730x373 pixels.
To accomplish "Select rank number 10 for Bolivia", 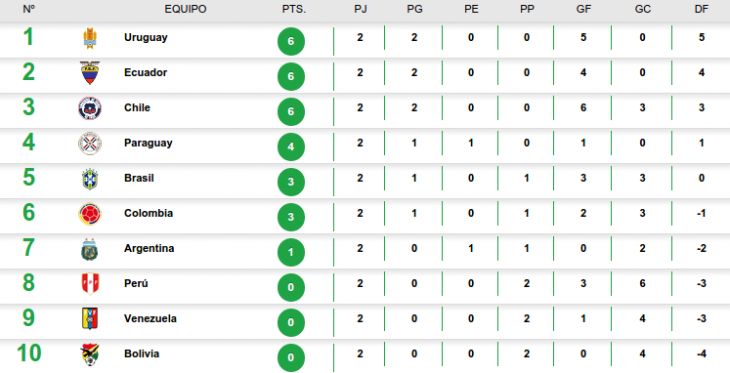I will tap(29, 353).
